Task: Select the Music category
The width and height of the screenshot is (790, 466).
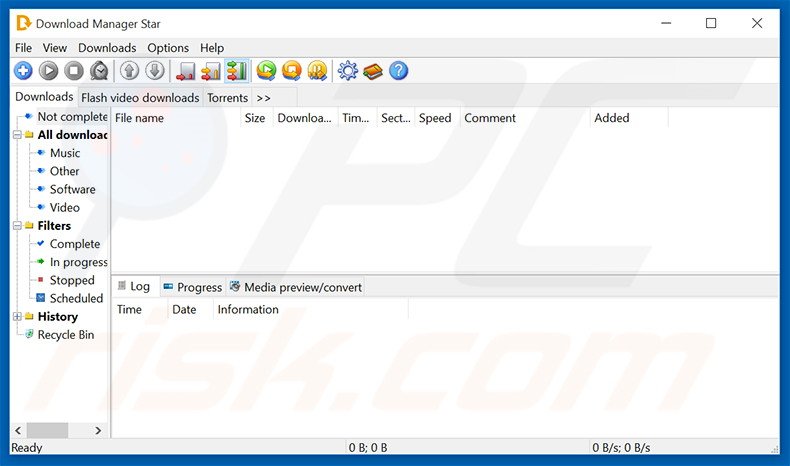Action: point(65,153)
